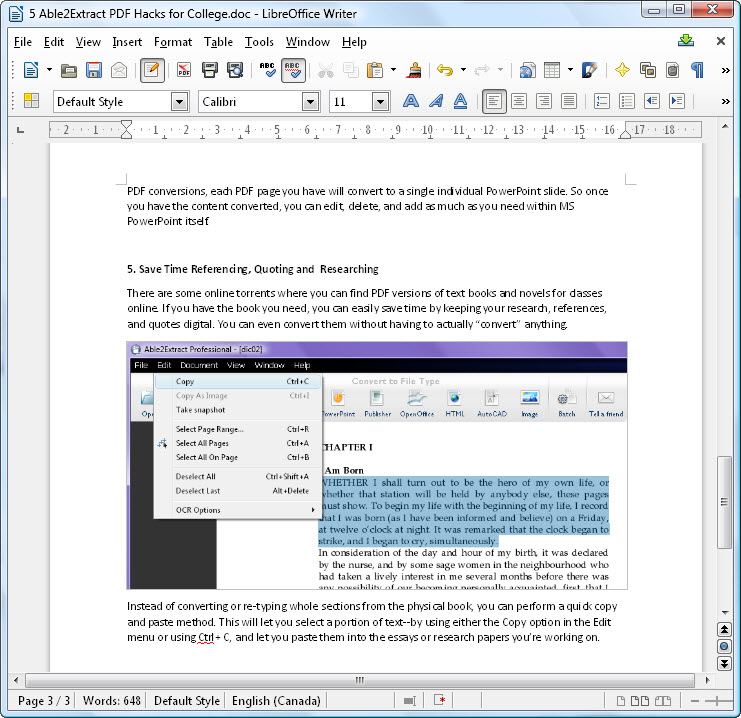Open the Paste options dropdown arrow
Screen dimensions: 741x718
pos(393,70)
